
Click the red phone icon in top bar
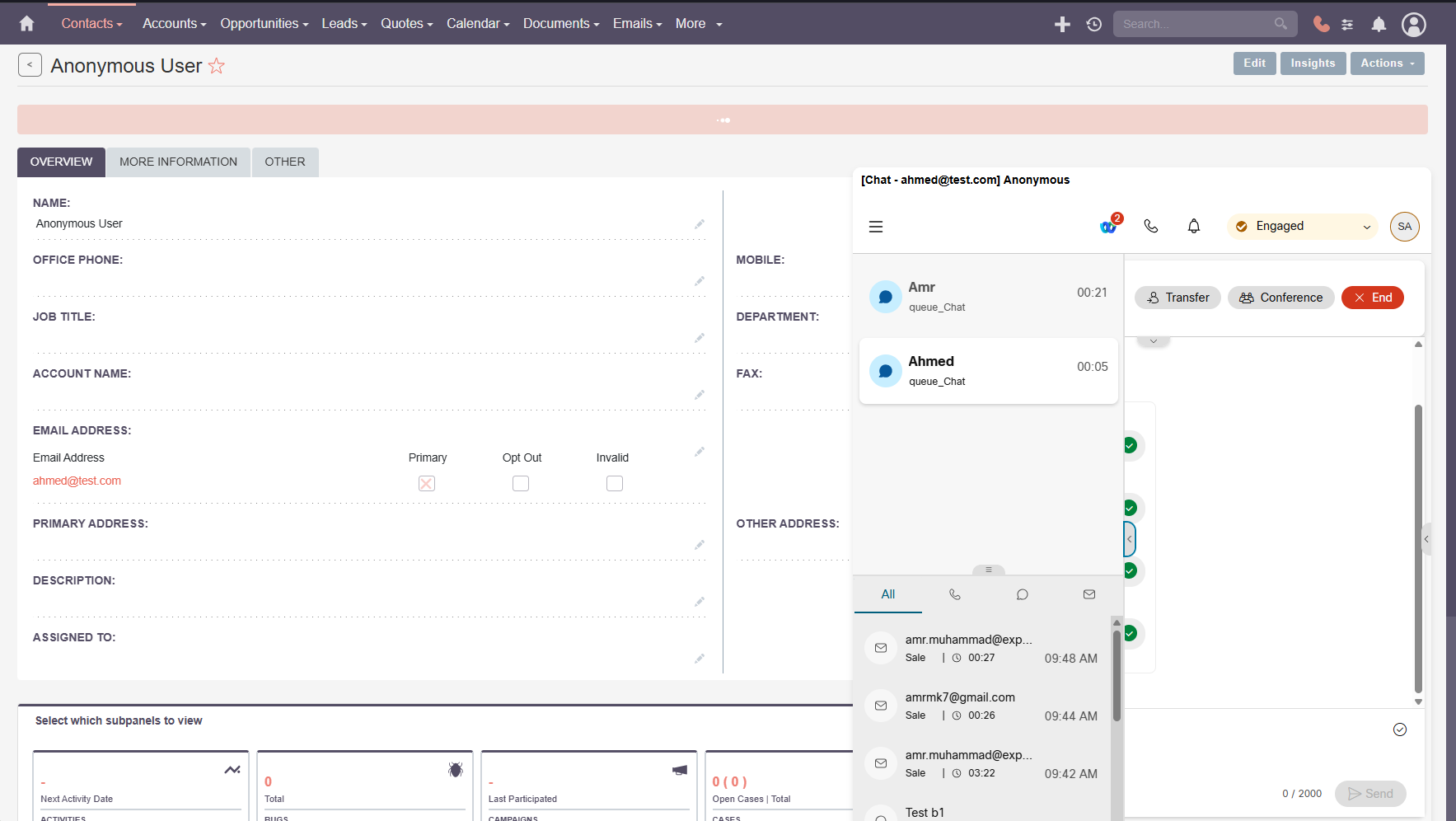1321,24
